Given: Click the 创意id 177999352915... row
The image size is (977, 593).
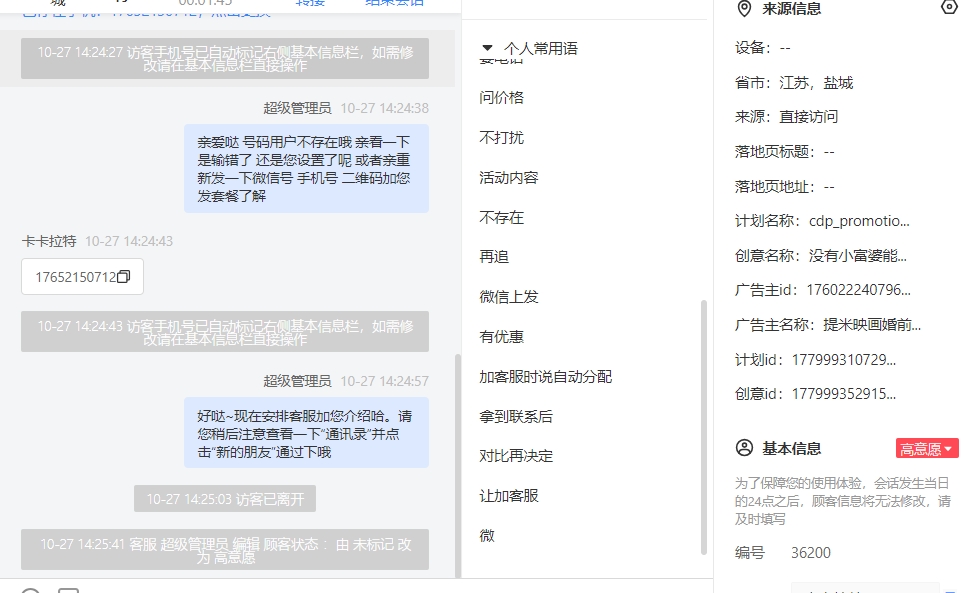Looking at the screenshot, I should pos(816,394).
